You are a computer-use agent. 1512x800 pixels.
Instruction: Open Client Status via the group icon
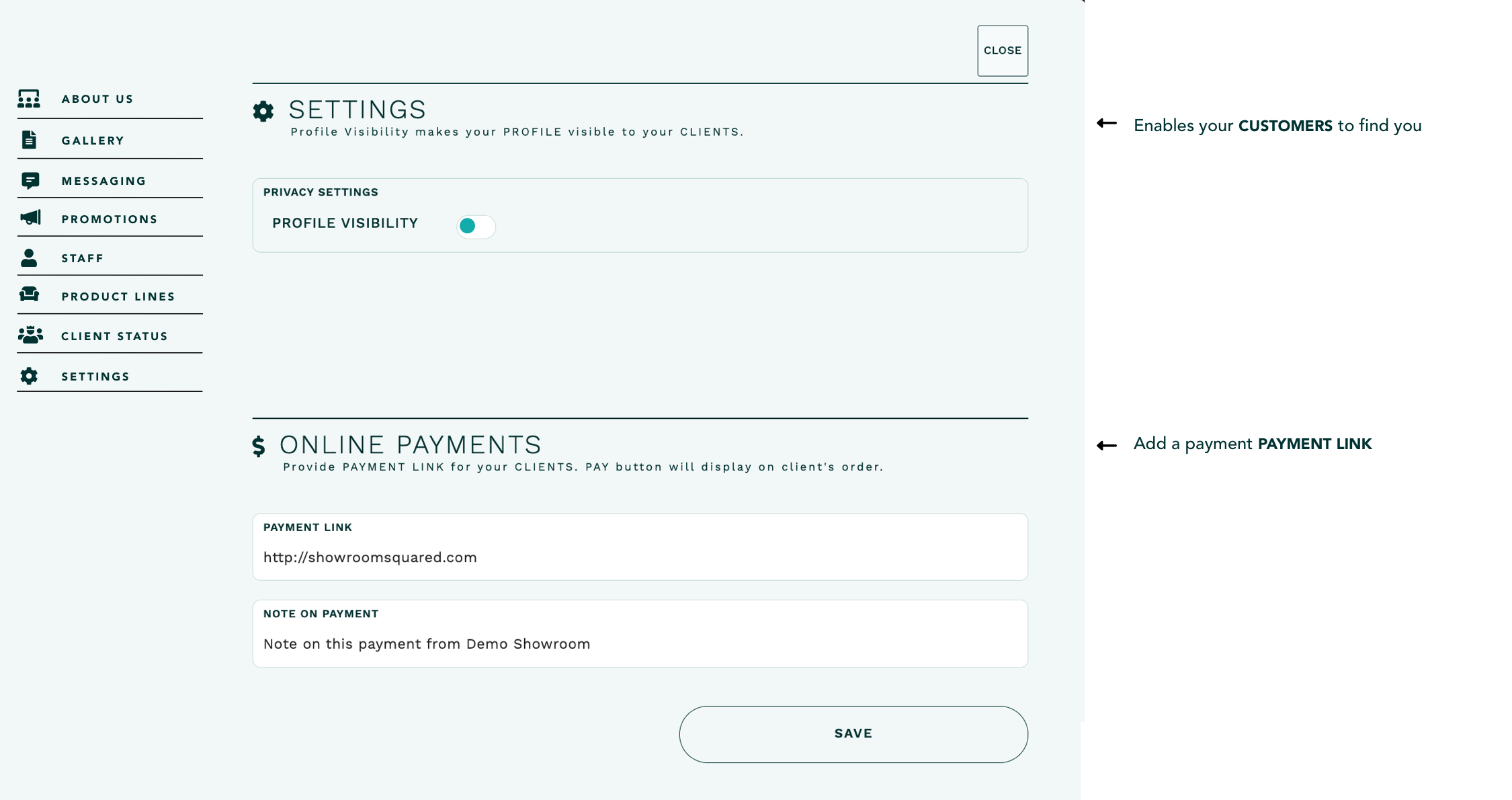[x=30, y=335]
